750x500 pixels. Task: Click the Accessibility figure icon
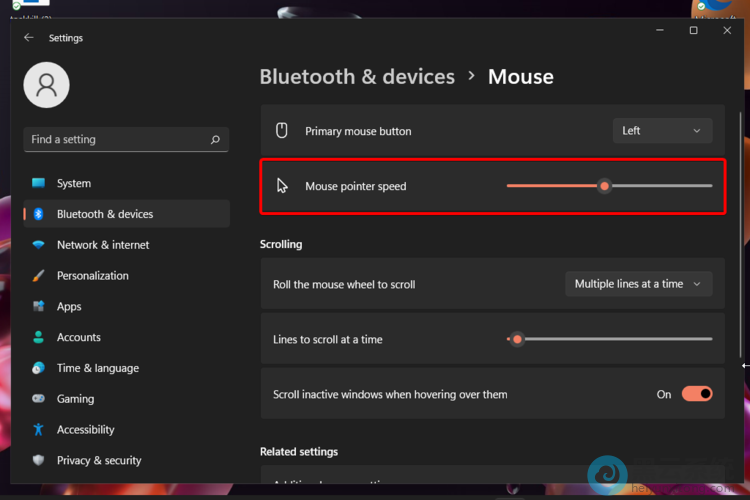[x=38, y=430]
